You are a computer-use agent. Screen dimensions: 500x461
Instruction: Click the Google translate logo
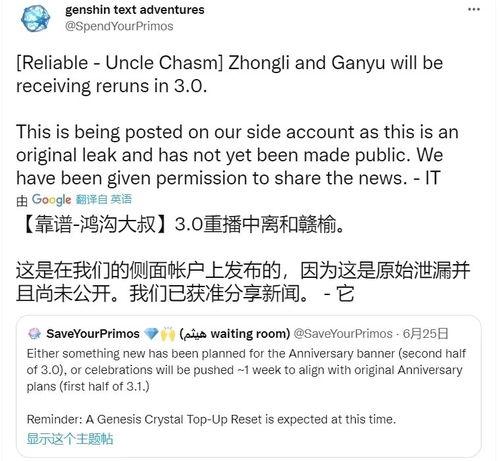coord(51,199)
